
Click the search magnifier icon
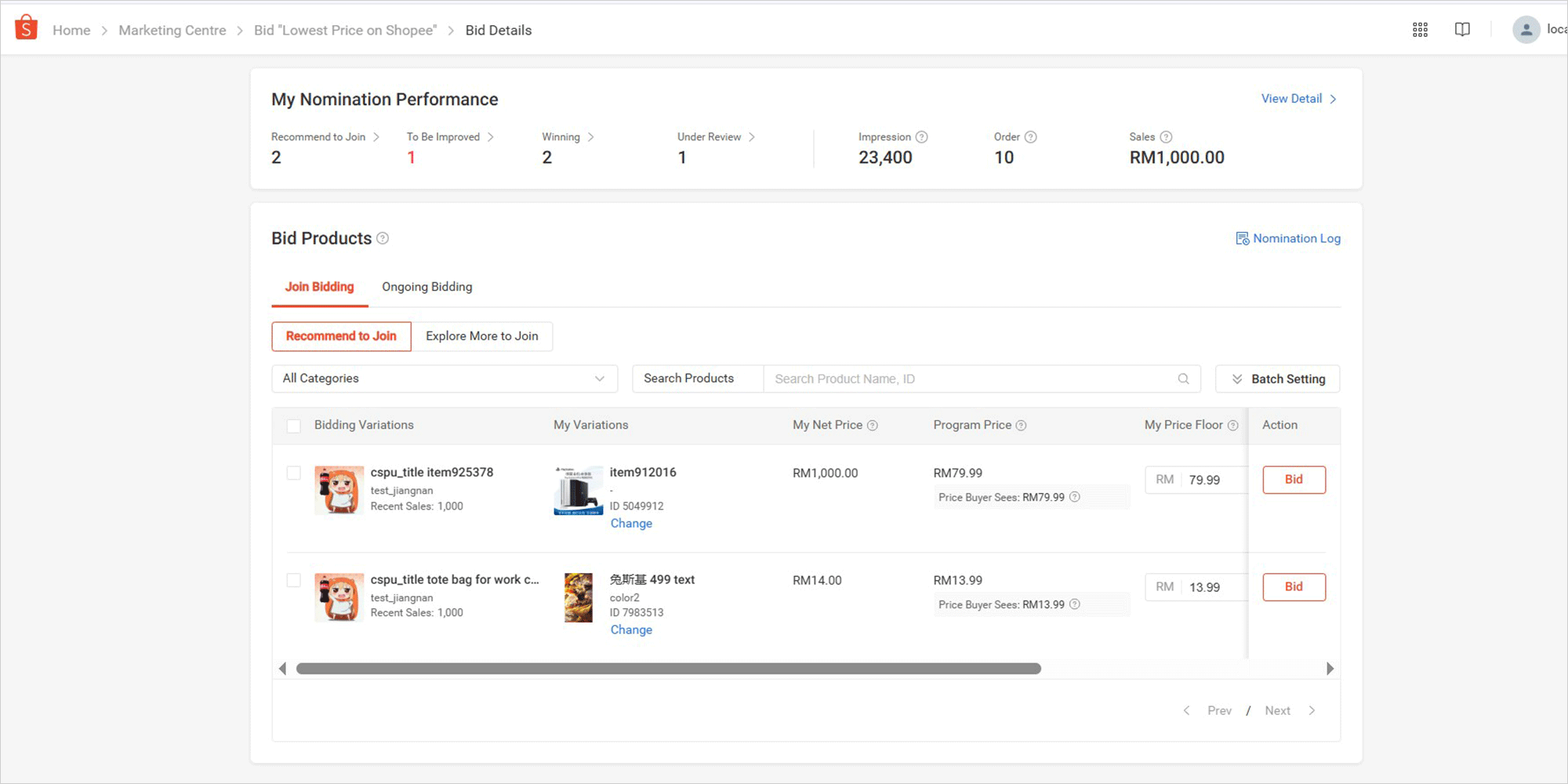pos(1184,379)
